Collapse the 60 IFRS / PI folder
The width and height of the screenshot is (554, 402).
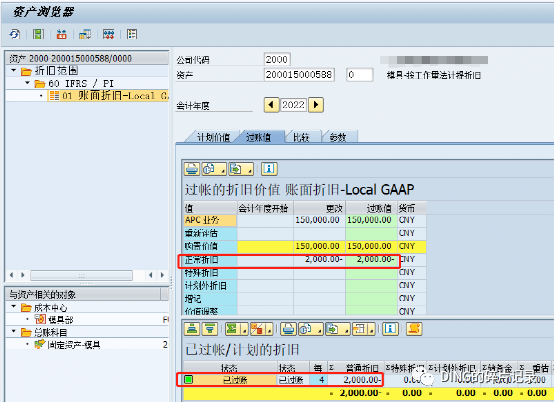[x=28, y=83]
